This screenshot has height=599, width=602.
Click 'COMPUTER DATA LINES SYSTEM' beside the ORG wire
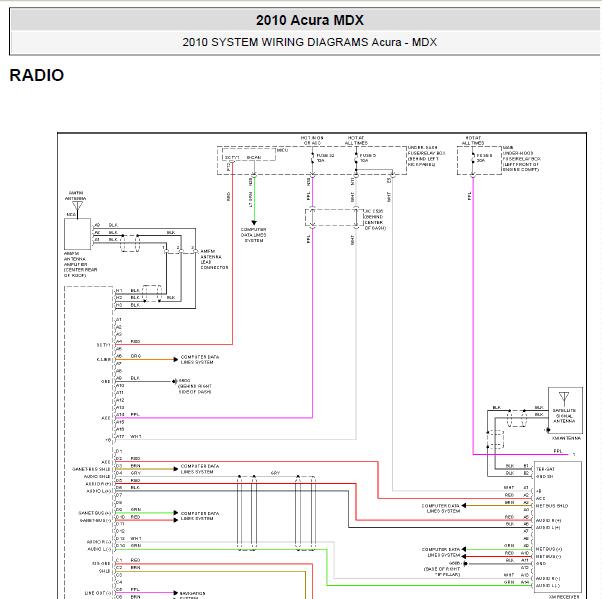click(x=200, y=359)
